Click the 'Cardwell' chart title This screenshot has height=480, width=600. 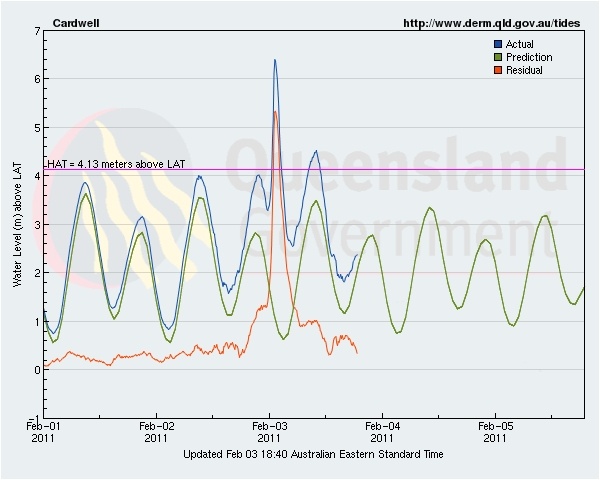76,23
